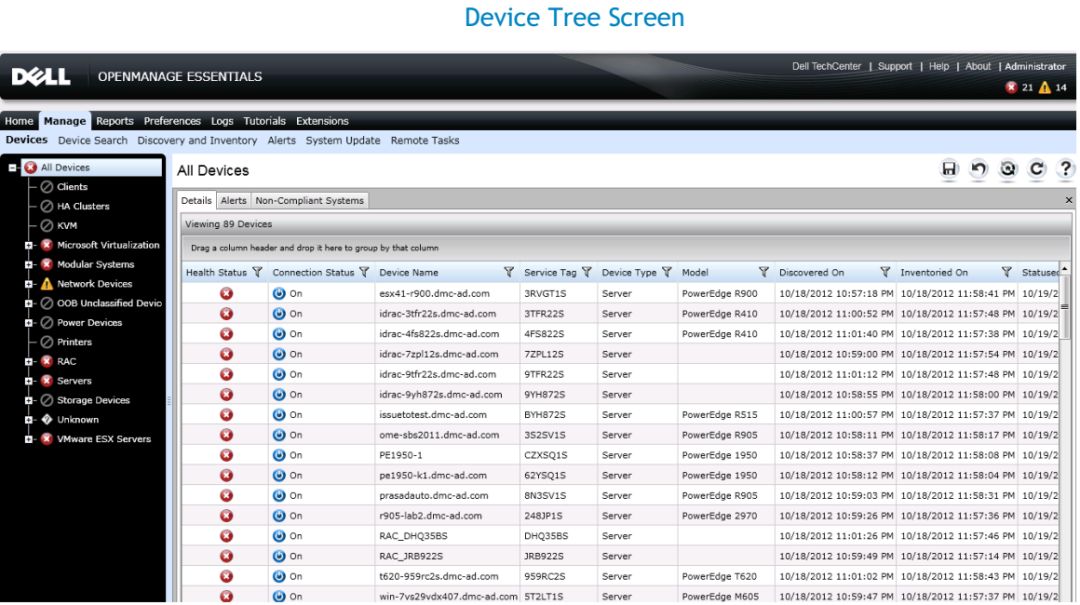Expand the Servers tree node
This screenshot has width=1080, height=605.
coord(29,381)
